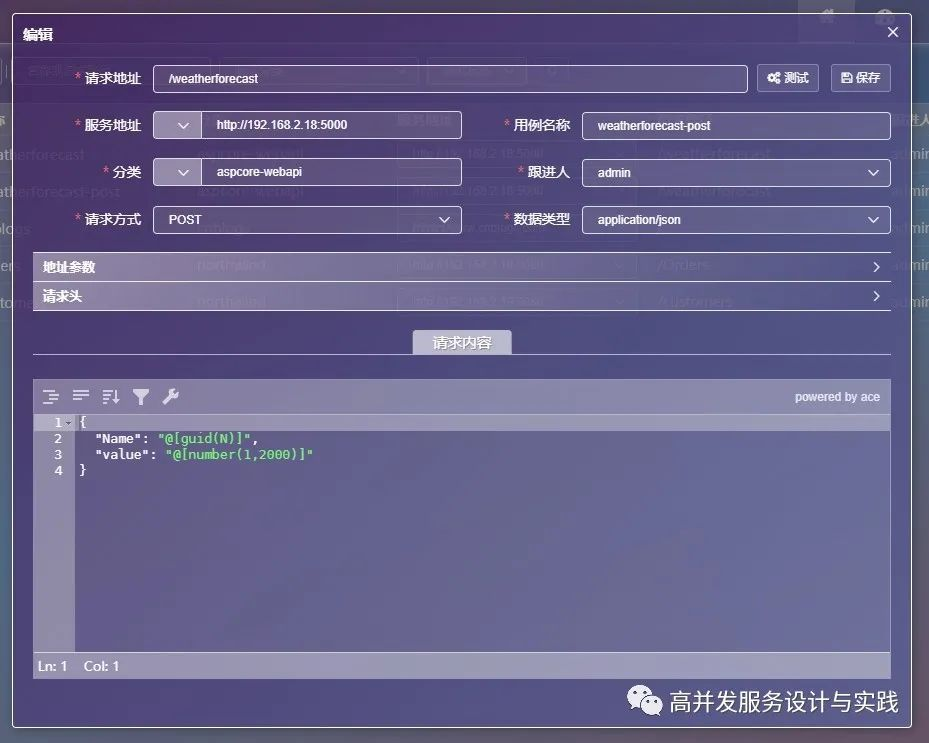Click the 测试 test button

tap(788, 78)
